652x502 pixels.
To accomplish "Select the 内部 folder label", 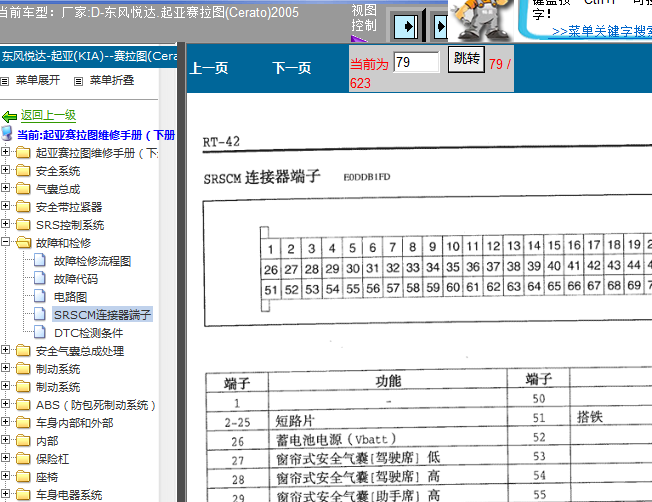I will tap(47, 441).
